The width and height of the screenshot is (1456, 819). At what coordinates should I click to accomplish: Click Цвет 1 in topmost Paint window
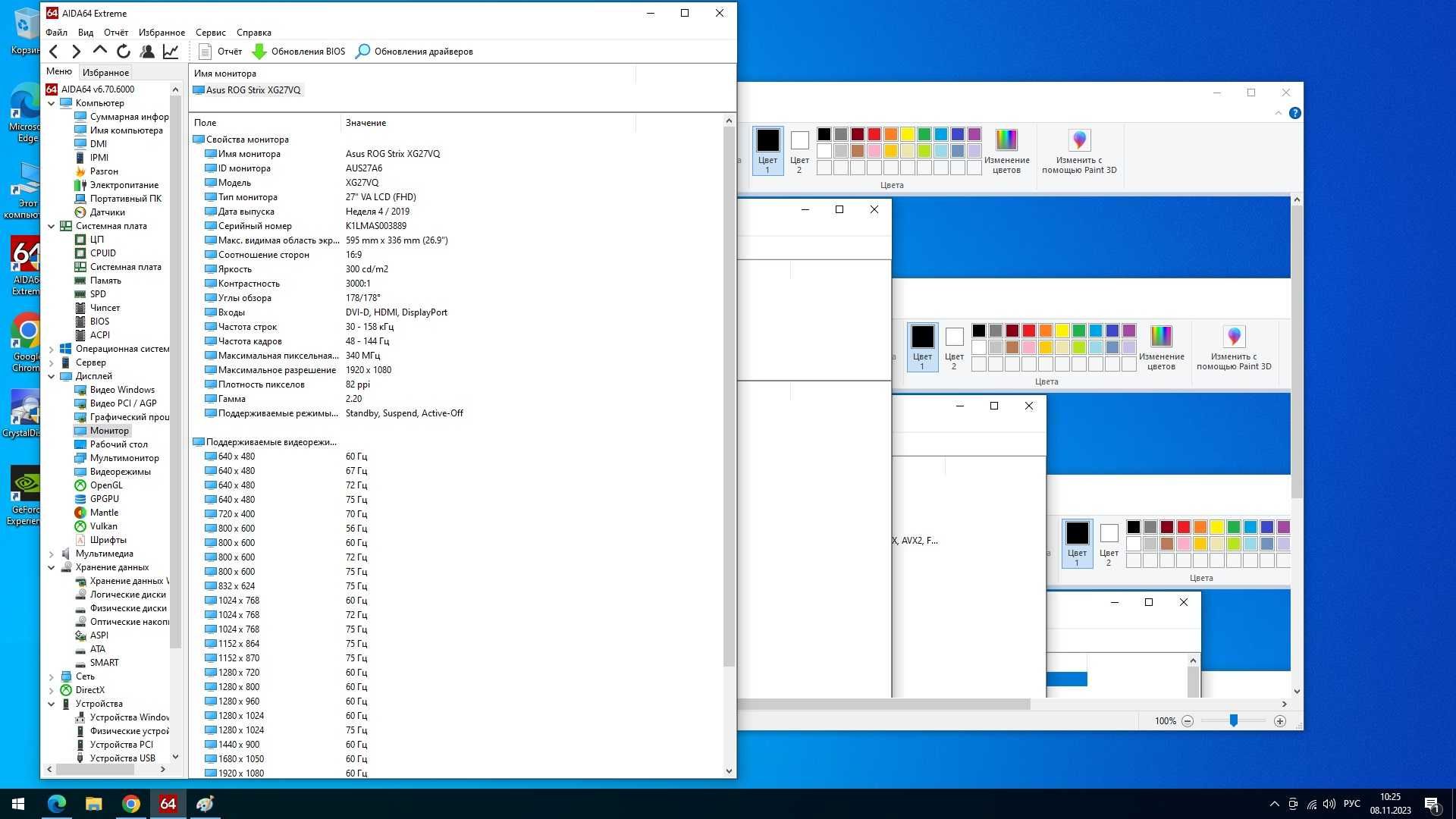point(767,150)
